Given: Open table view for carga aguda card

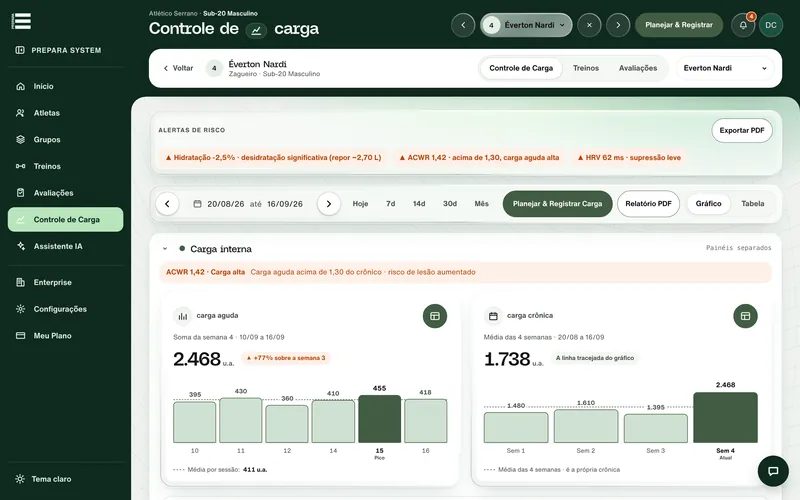Looking at the screenshot, I should [x=435, y=316].
